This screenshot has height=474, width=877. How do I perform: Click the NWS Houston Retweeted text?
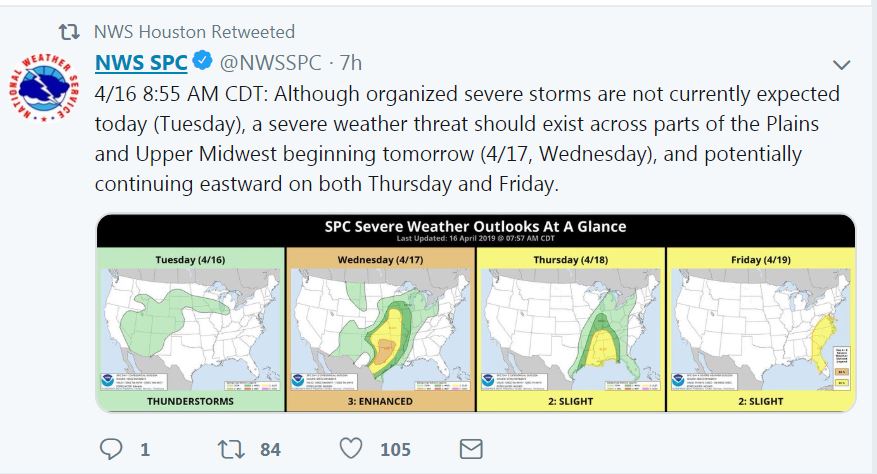pos(194,32)
